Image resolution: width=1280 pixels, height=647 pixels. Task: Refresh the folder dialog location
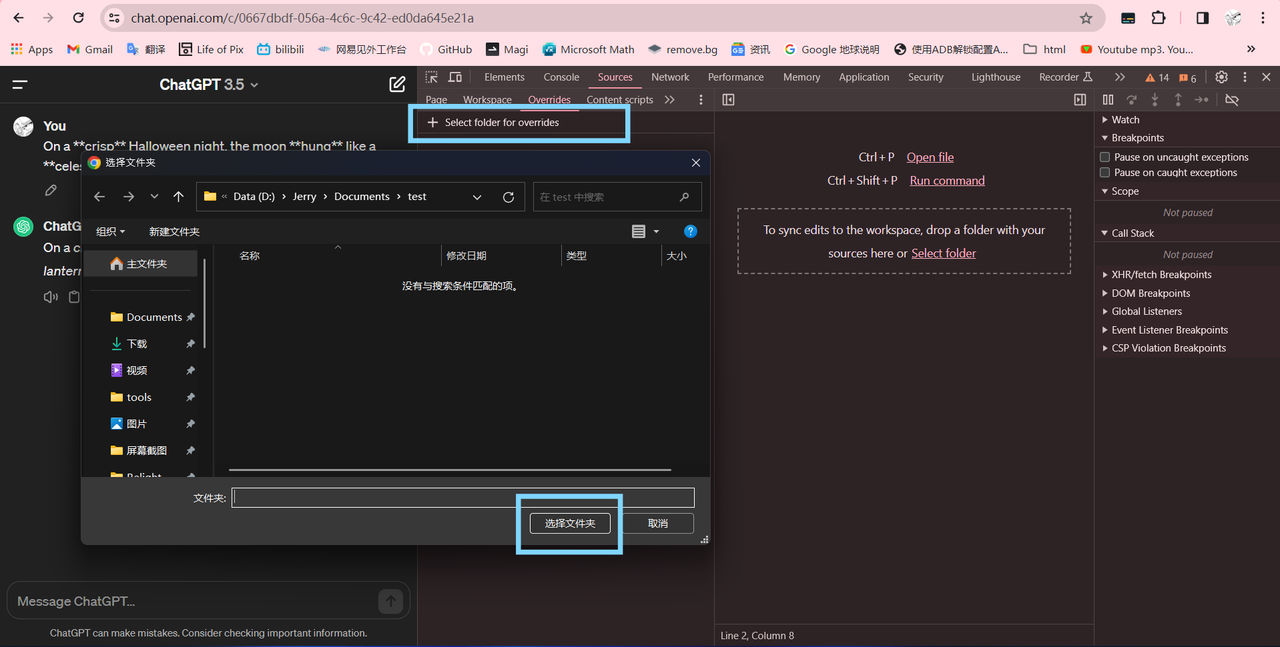[x=508, y=197]
